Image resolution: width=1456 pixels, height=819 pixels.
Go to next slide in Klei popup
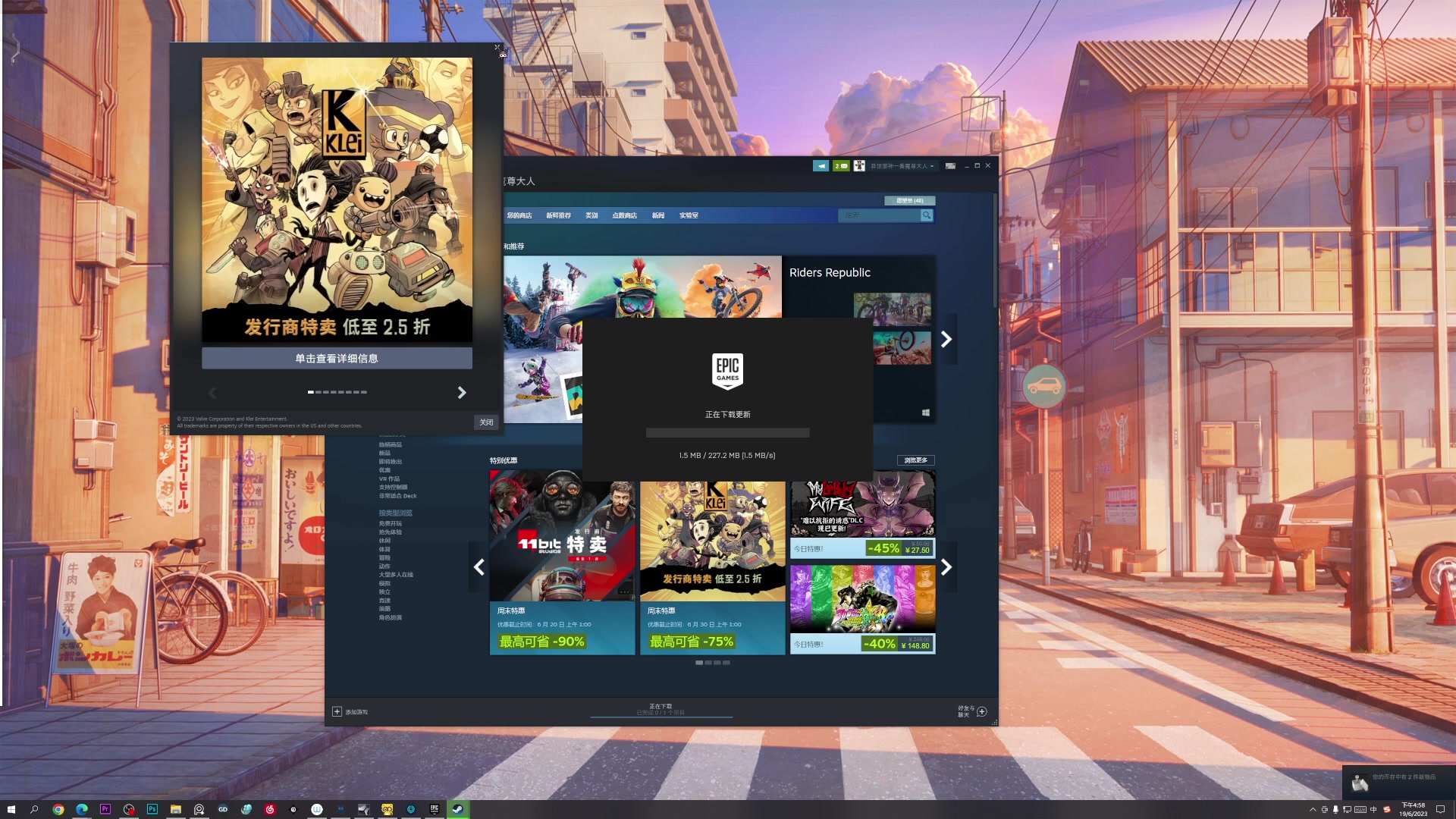(x=461, y=393)
